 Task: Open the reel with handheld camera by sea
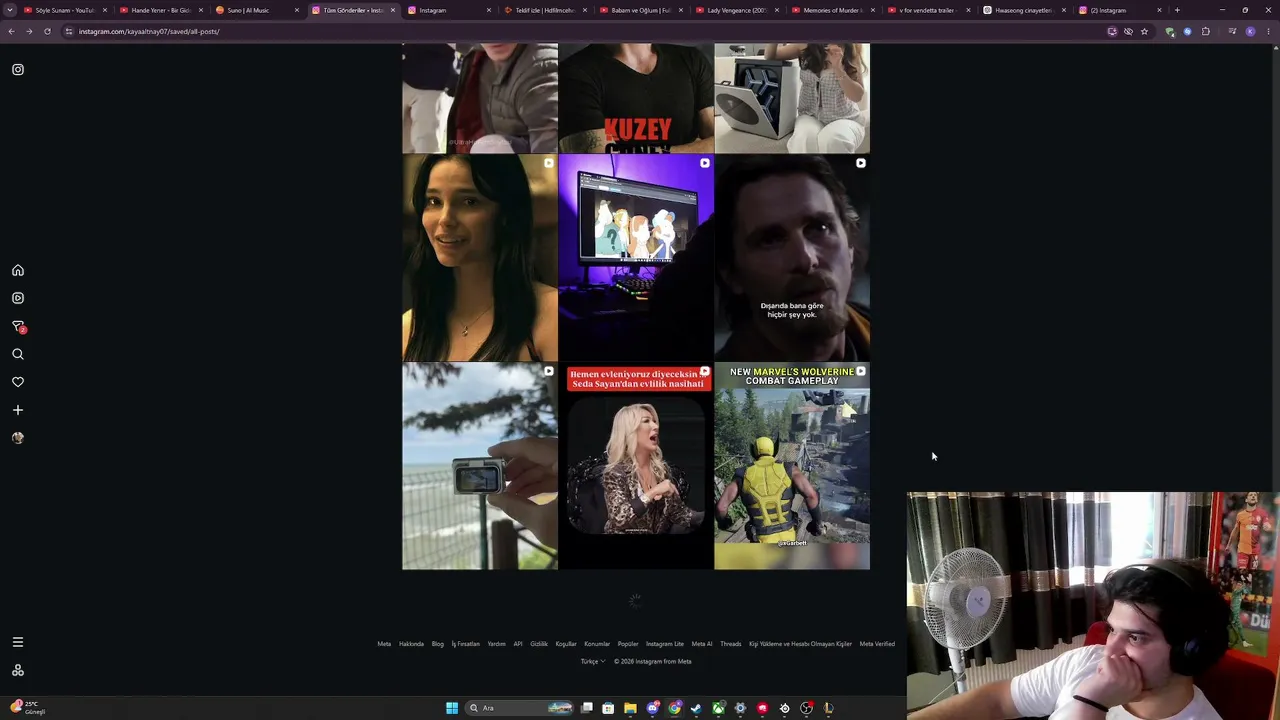(x=480, y=467)
